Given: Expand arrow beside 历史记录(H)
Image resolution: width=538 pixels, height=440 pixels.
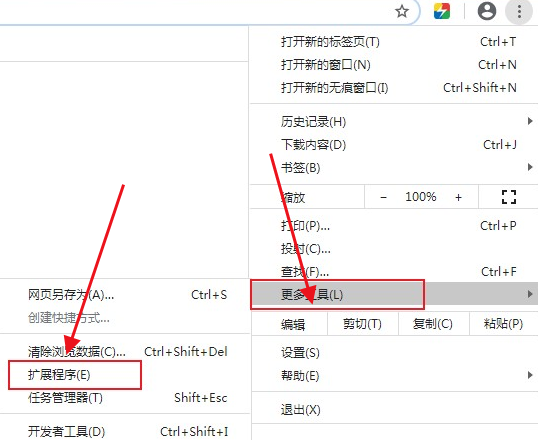Looking at the screenshot, I should pos(530,121).
